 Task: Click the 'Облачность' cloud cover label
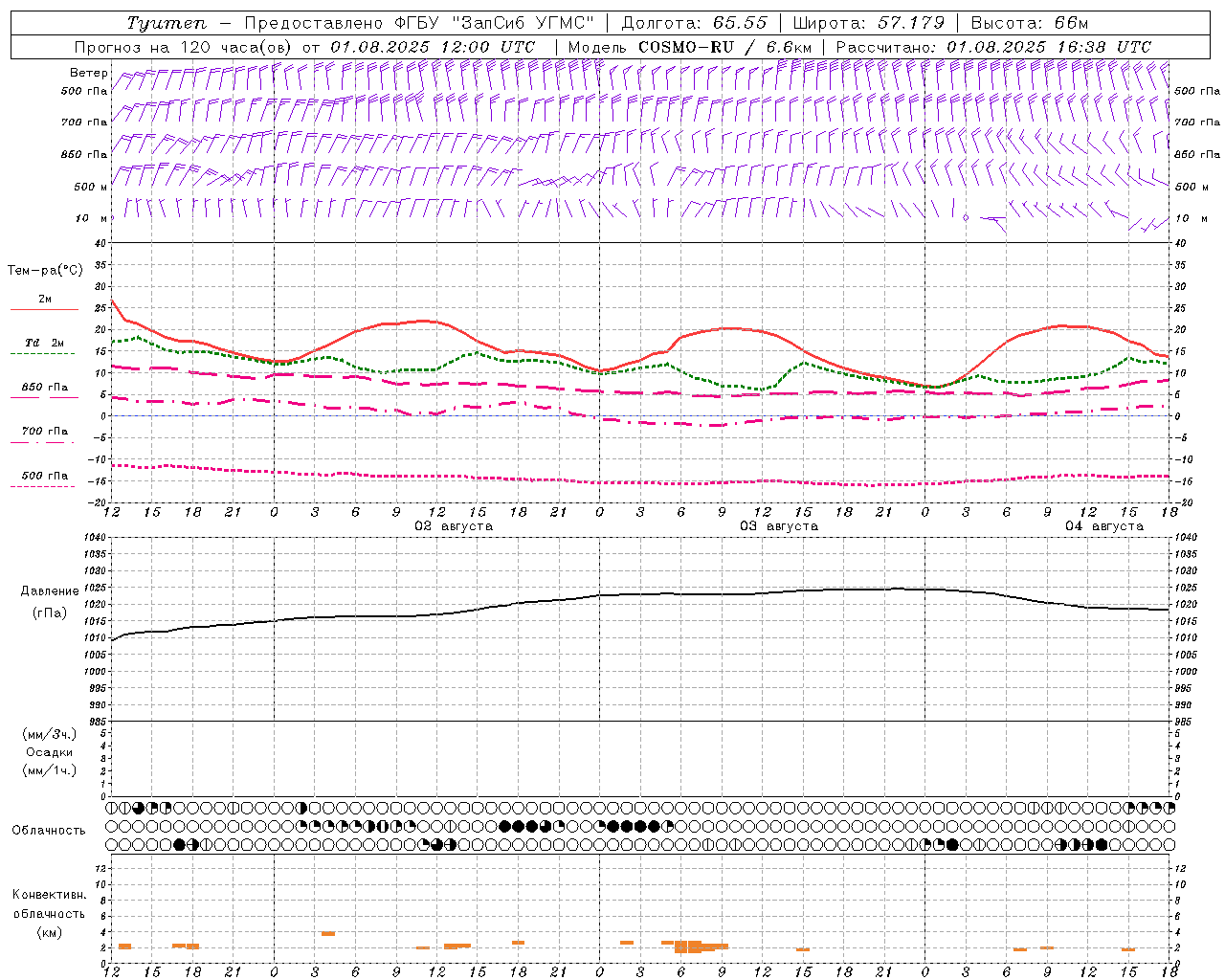pyautogui.click(x=49, y=831)
